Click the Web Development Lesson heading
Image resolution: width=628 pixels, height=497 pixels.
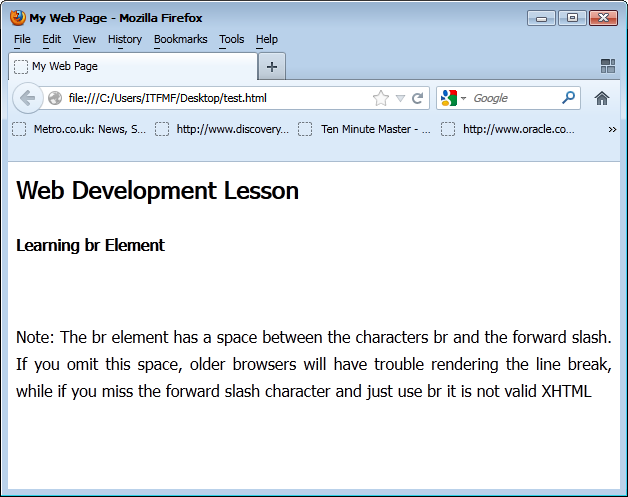(157, 190)
